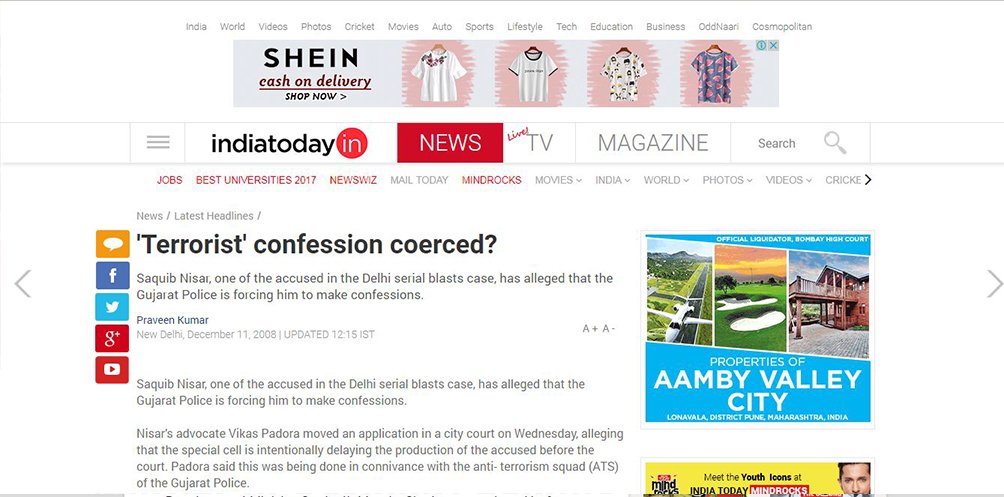Click the Latest Headlines breadcrumb link

(x=214, y=216)
